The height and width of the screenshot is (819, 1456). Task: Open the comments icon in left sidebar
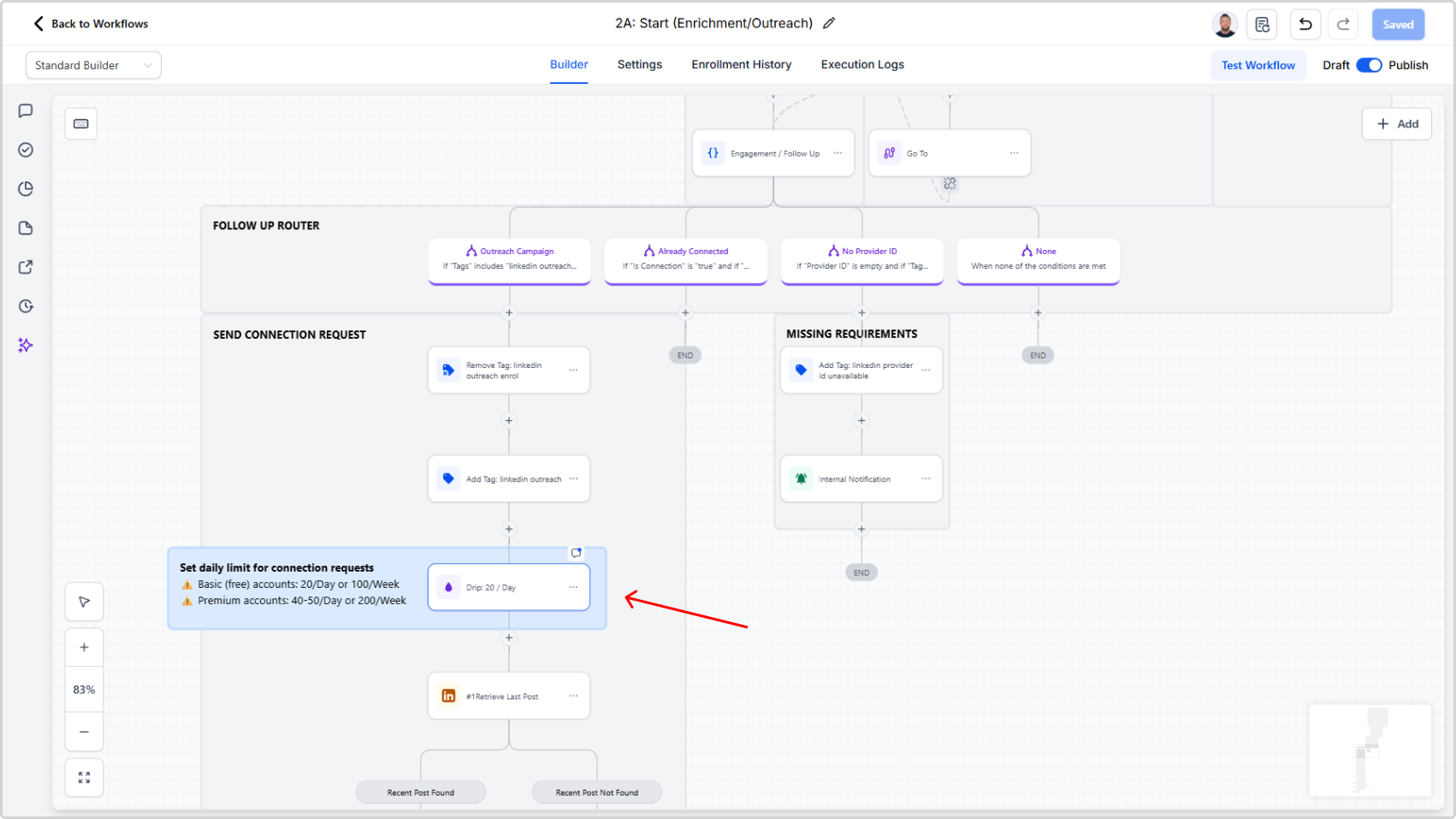[26, 110]
